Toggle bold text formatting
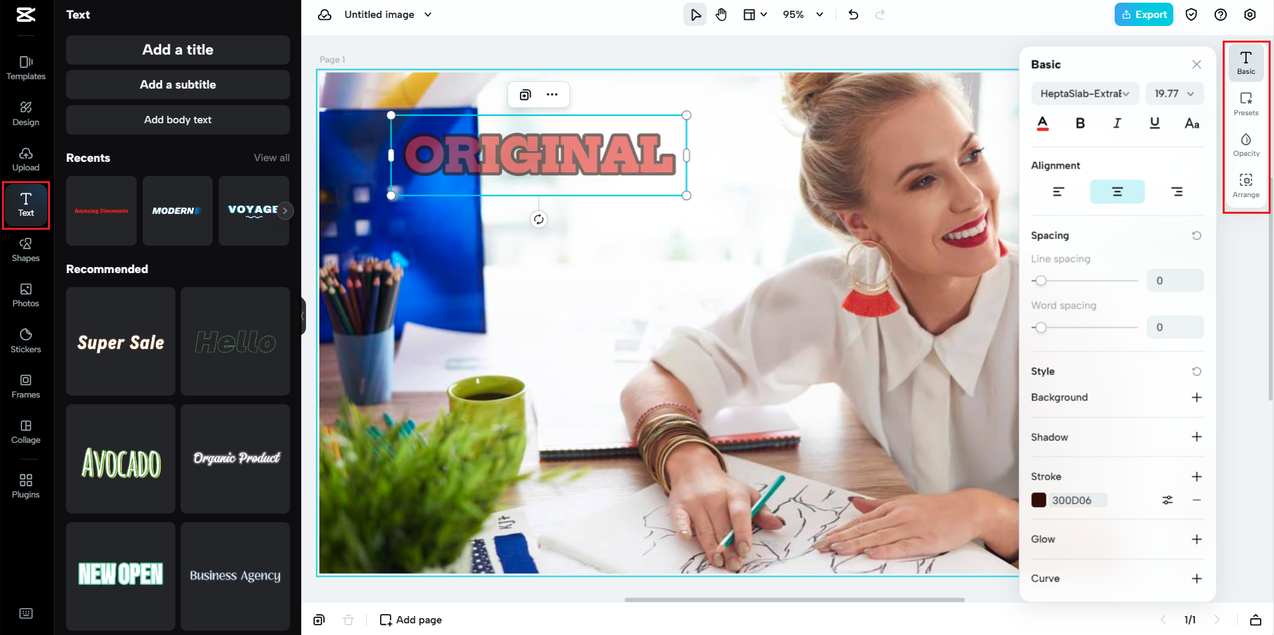This screenshot has height=635, width=1274. (1080, 123)
